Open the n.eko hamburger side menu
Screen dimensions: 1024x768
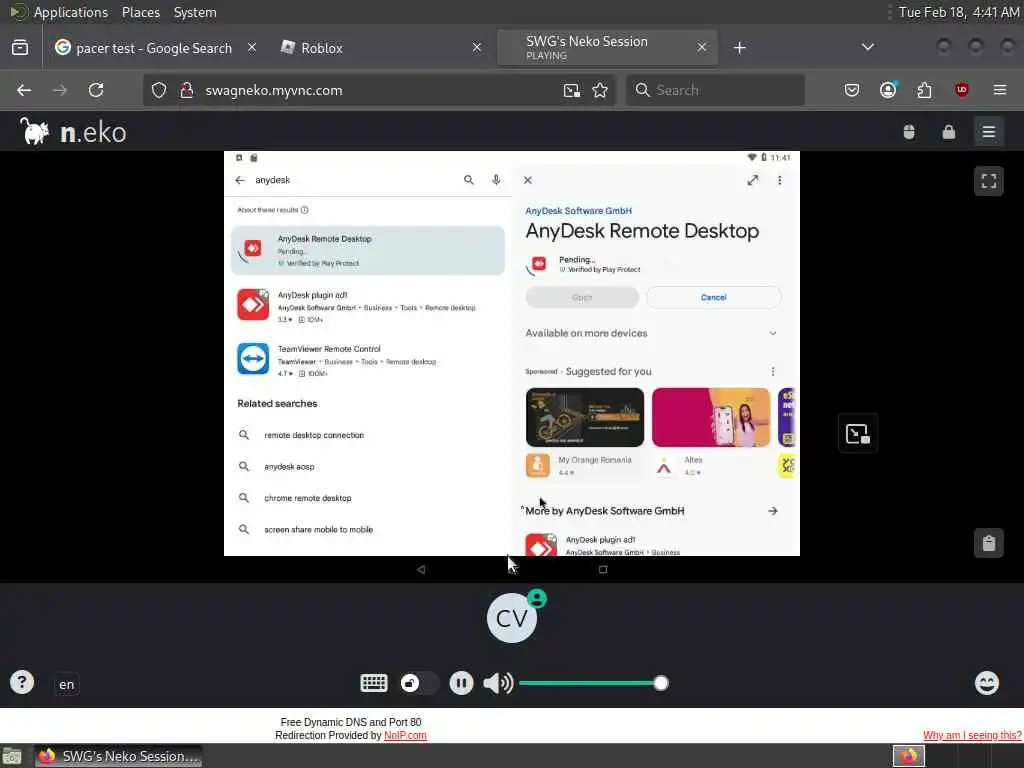[x=989, y=132]
